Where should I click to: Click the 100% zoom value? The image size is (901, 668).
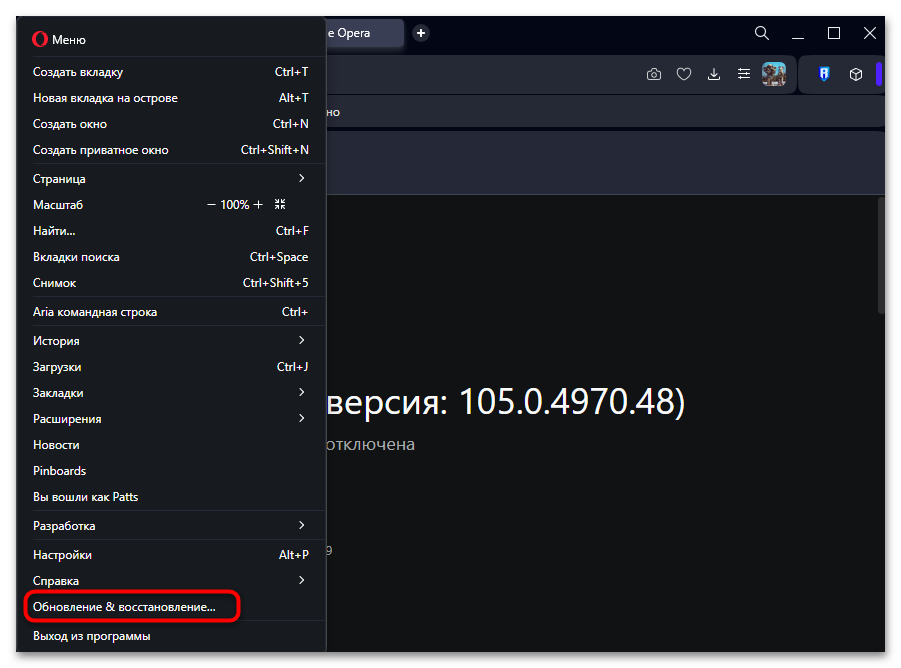coord(234,204)
